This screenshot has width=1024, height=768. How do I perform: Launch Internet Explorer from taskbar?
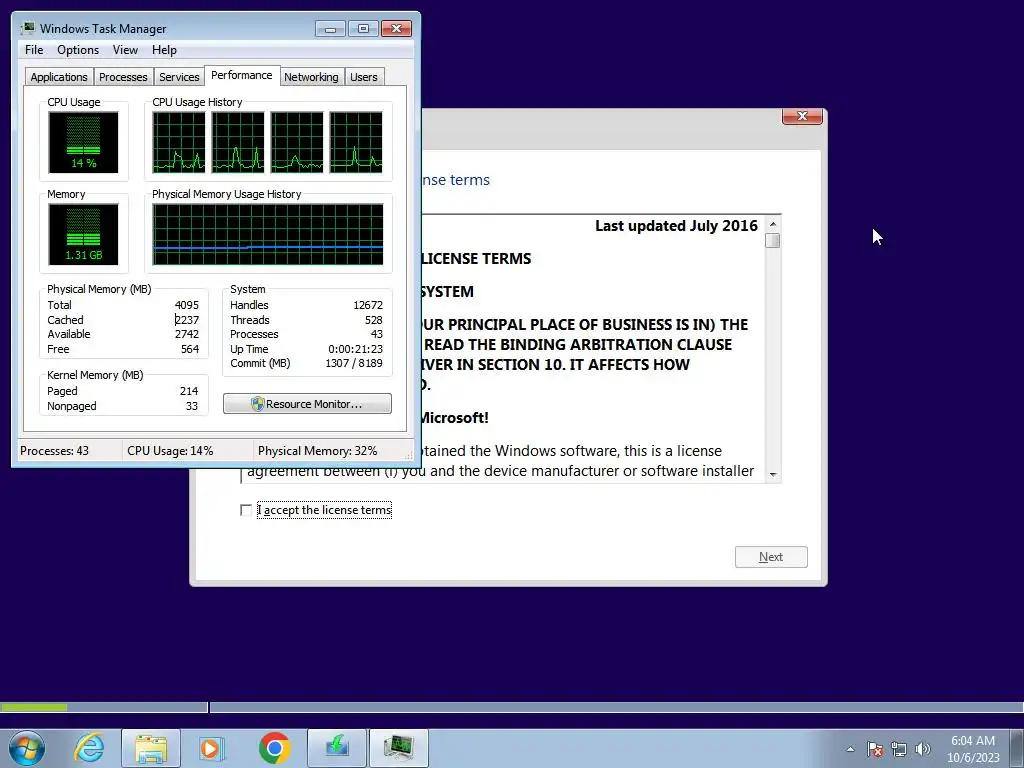89,748
